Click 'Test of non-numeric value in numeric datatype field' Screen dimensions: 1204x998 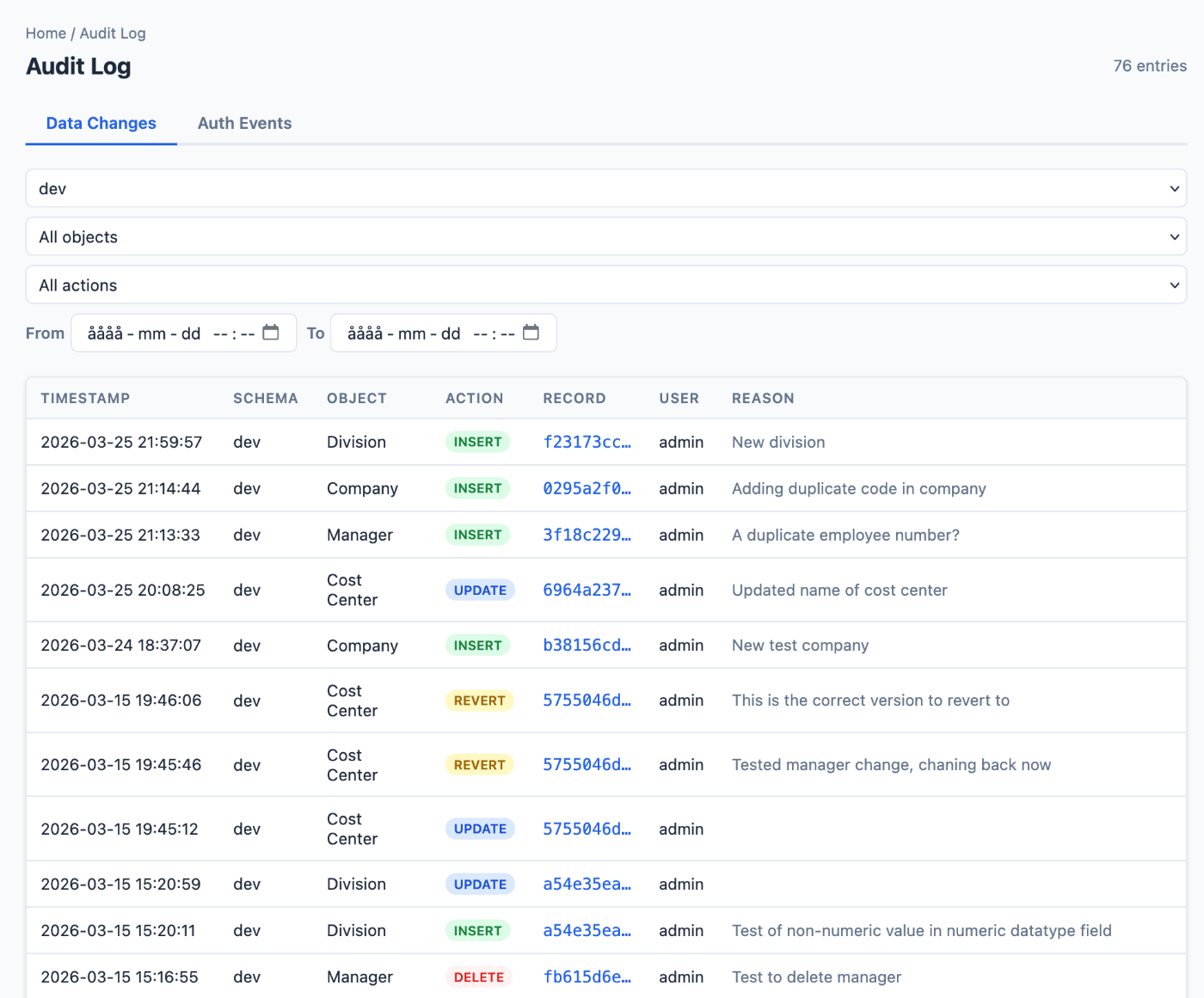(921, 930)
